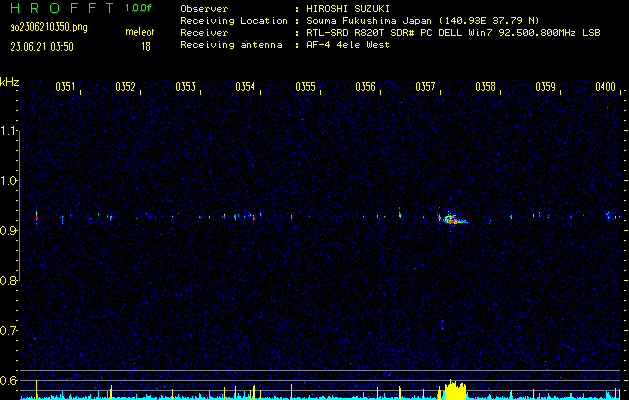Select the 0.8 kHz axis label
Screen dimensions: 629x400
click(x=10, y=280)
